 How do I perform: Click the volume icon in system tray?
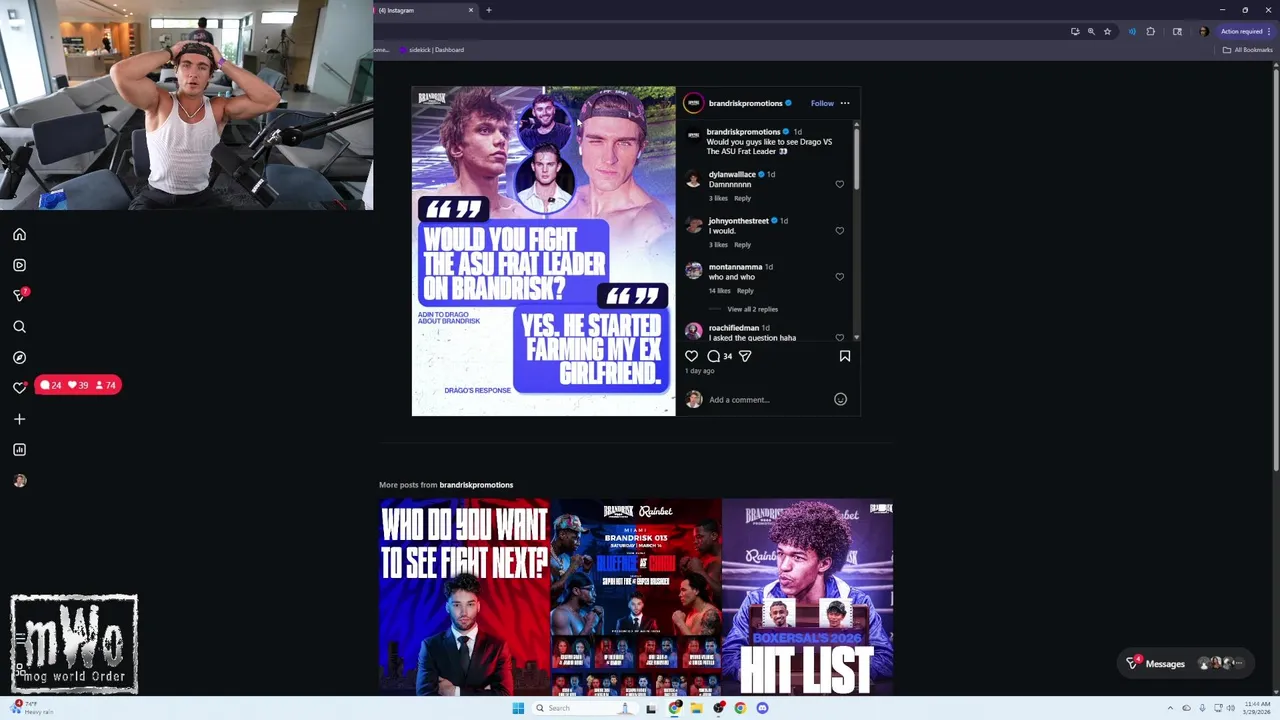pyautogui.click(x=1230, y=708)
